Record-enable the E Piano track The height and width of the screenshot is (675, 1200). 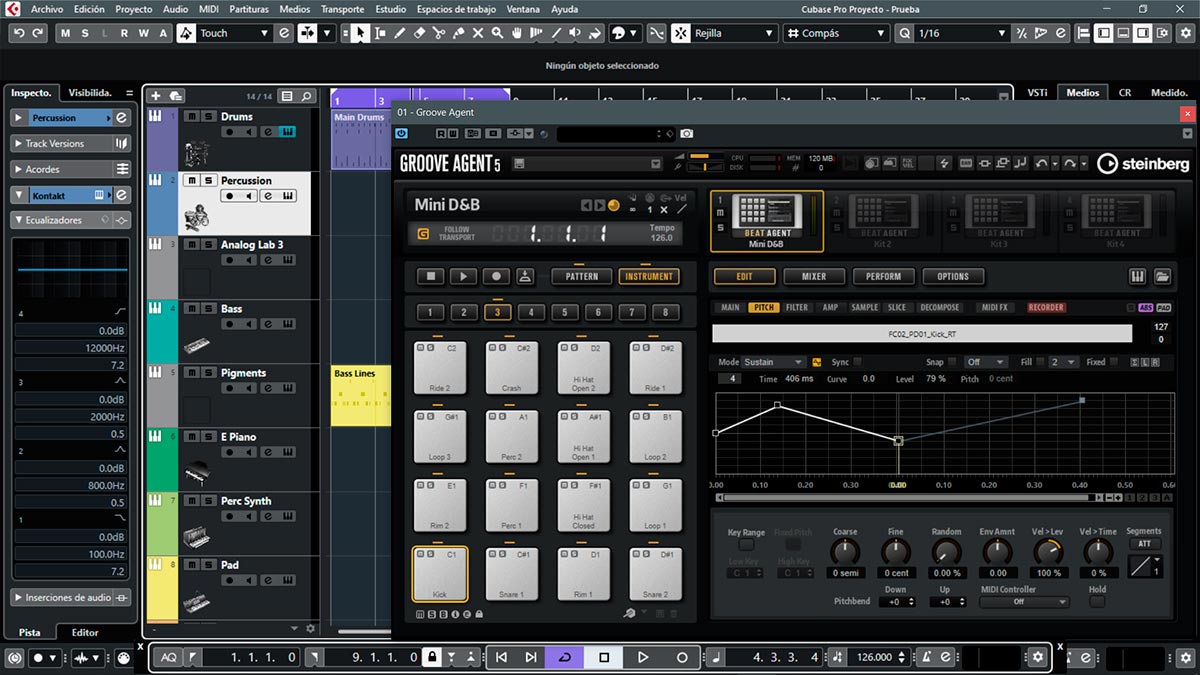(x=230, y=452)
